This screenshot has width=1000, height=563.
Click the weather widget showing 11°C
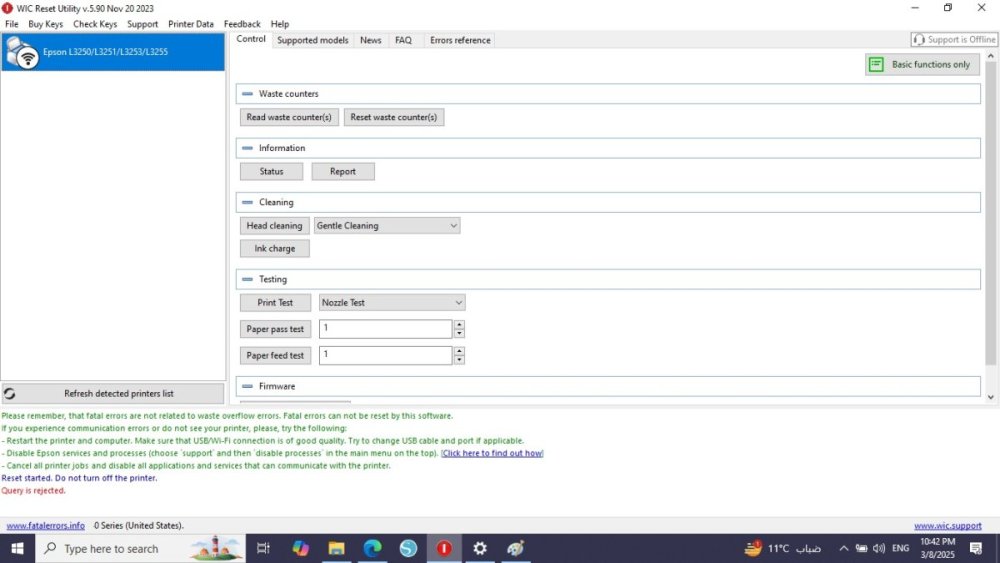click(782, 548)
